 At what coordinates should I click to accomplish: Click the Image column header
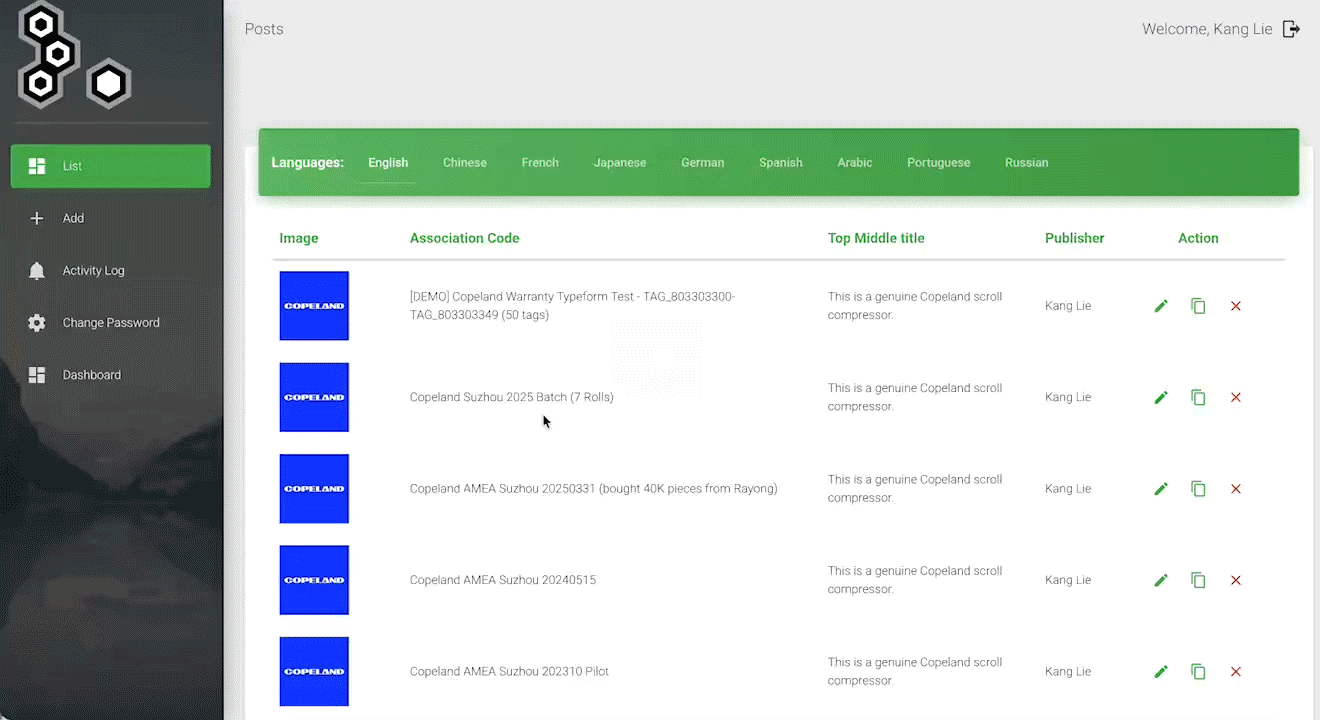[x=299, y=238]
